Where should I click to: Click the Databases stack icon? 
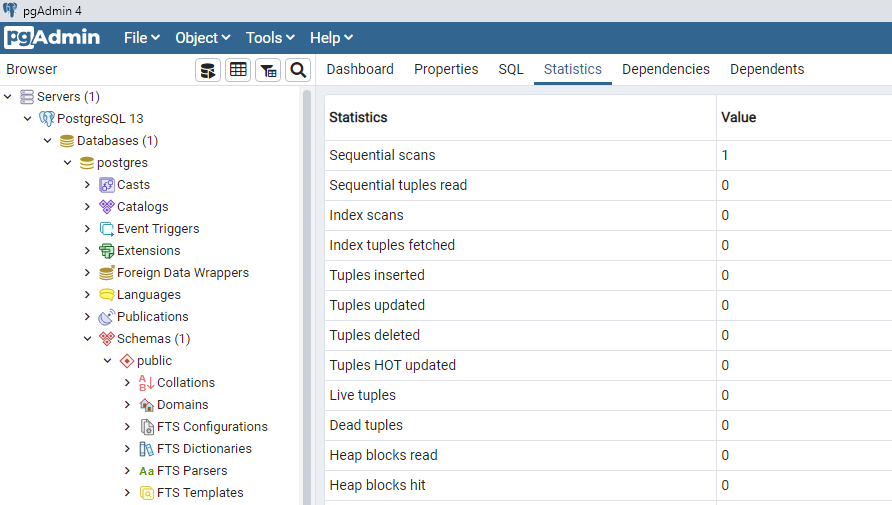67,141
